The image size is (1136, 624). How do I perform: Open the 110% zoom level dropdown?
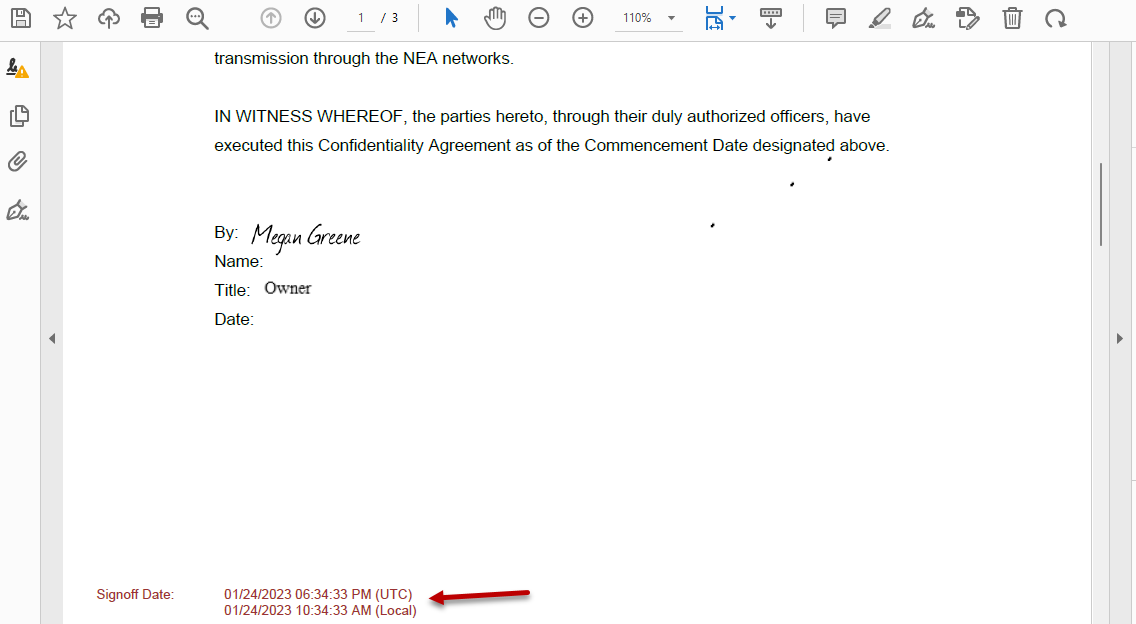point(671,18)
